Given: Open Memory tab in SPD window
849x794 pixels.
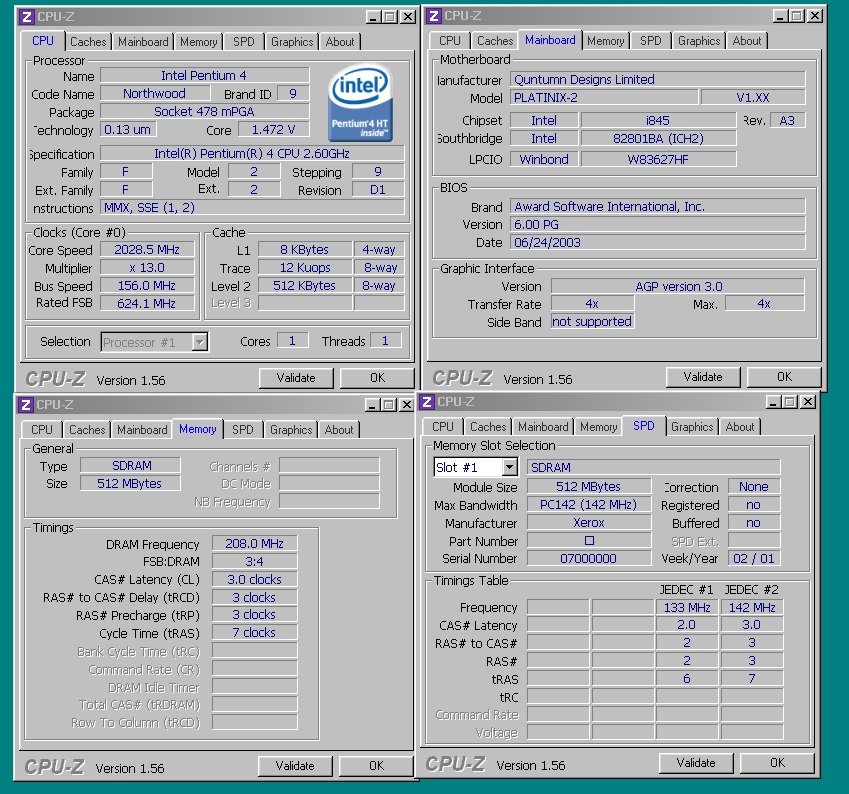Looking at the screenshot, I should click(598, 427).
